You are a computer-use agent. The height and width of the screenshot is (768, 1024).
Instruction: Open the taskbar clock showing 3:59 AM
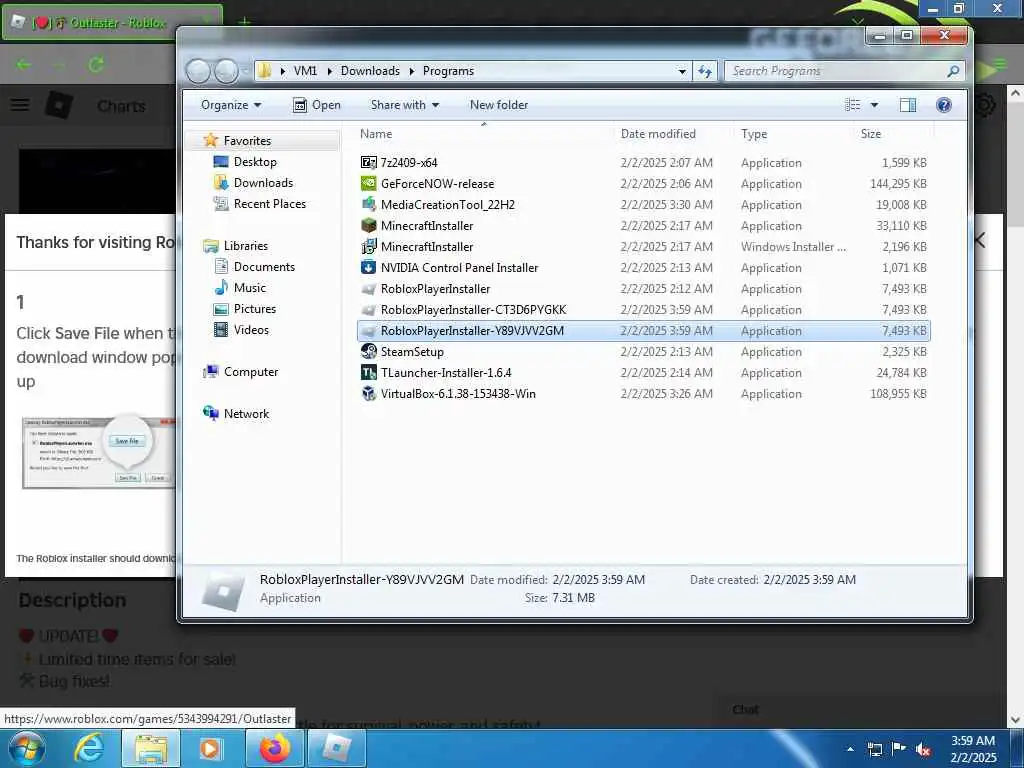pyautogui.click(x=973, y=748)
